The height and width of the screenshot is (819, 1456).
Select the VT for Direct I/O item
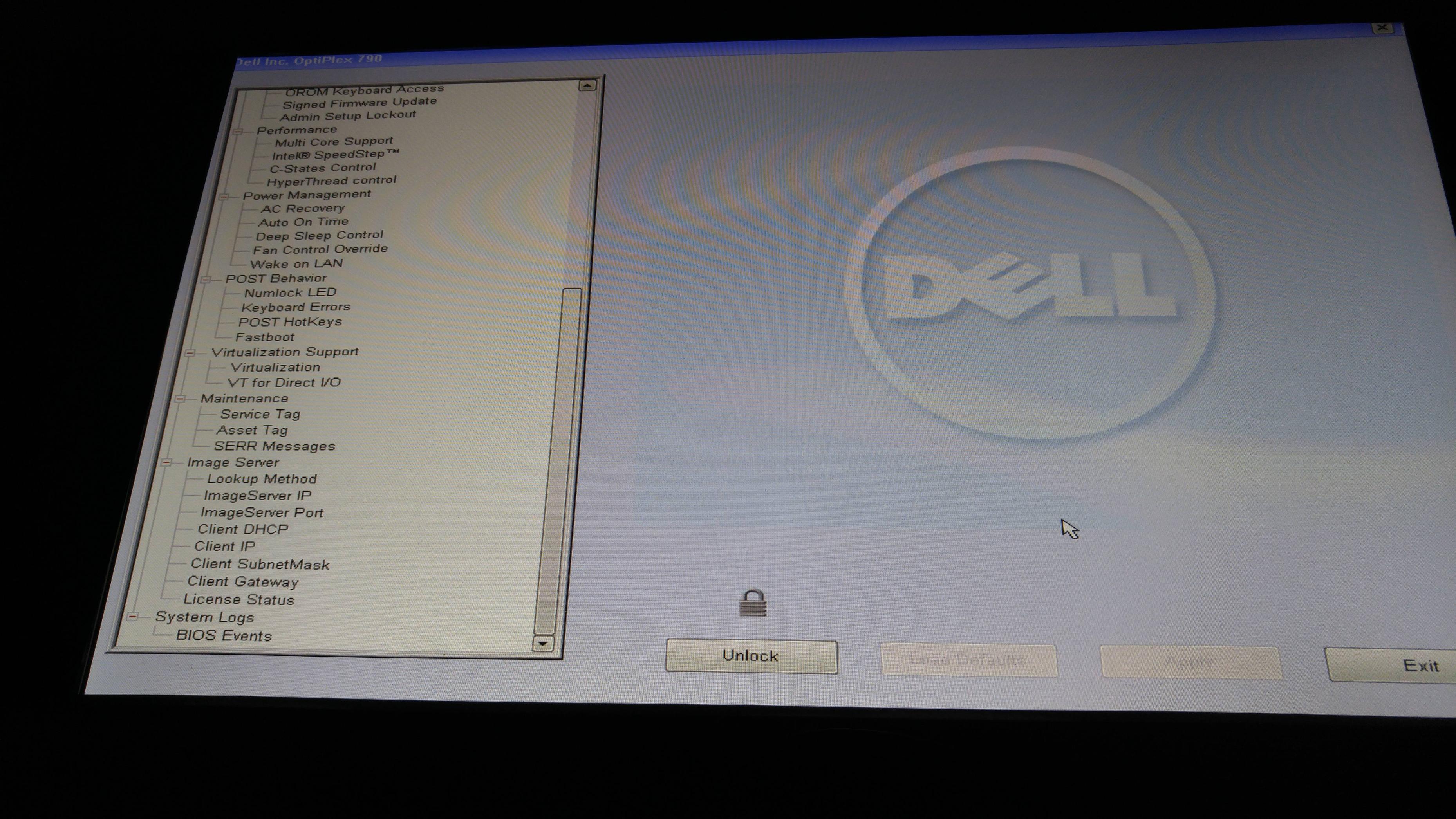click(284, 382)
